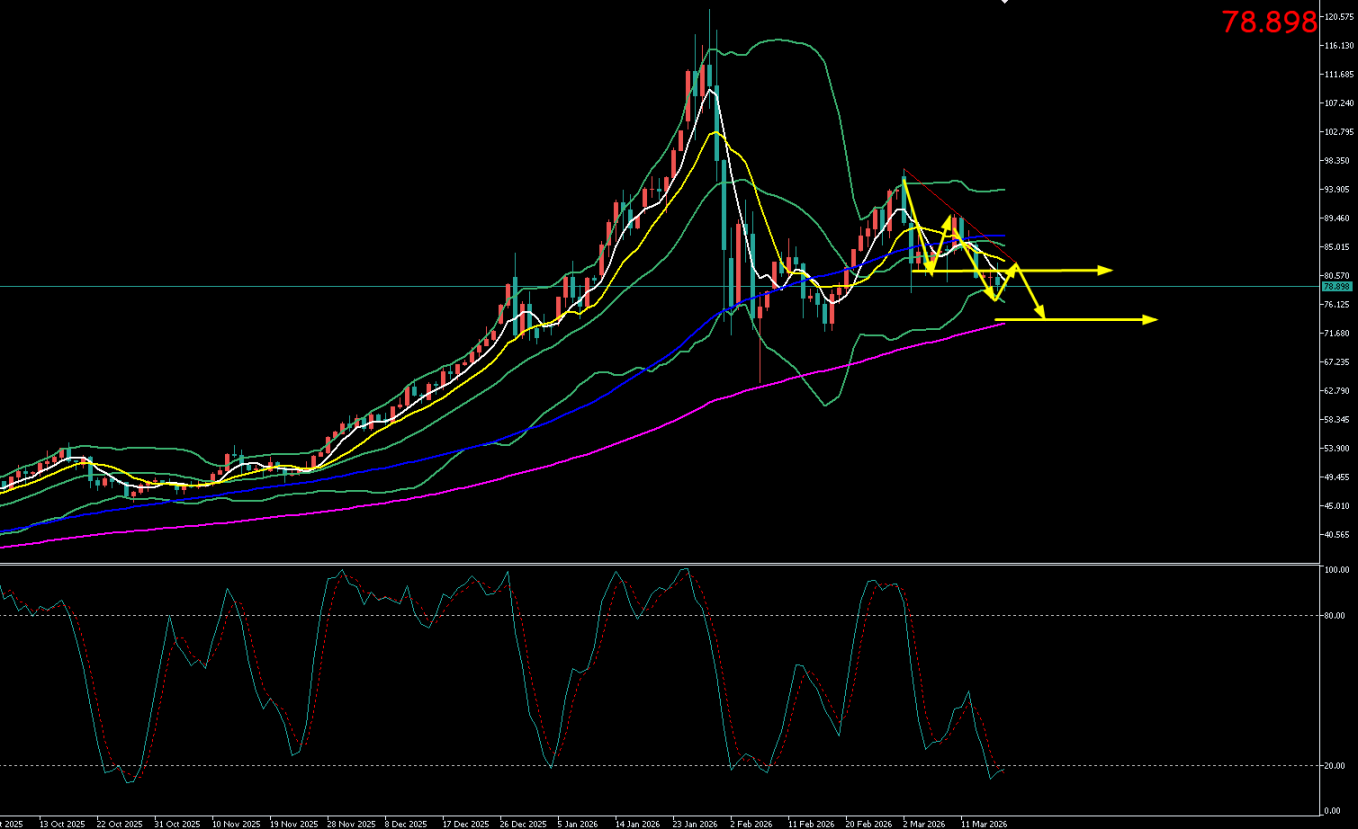Click the 2 Feb 2026 date label
Viewport: 1358px width, 829px height.
(750, 824)
